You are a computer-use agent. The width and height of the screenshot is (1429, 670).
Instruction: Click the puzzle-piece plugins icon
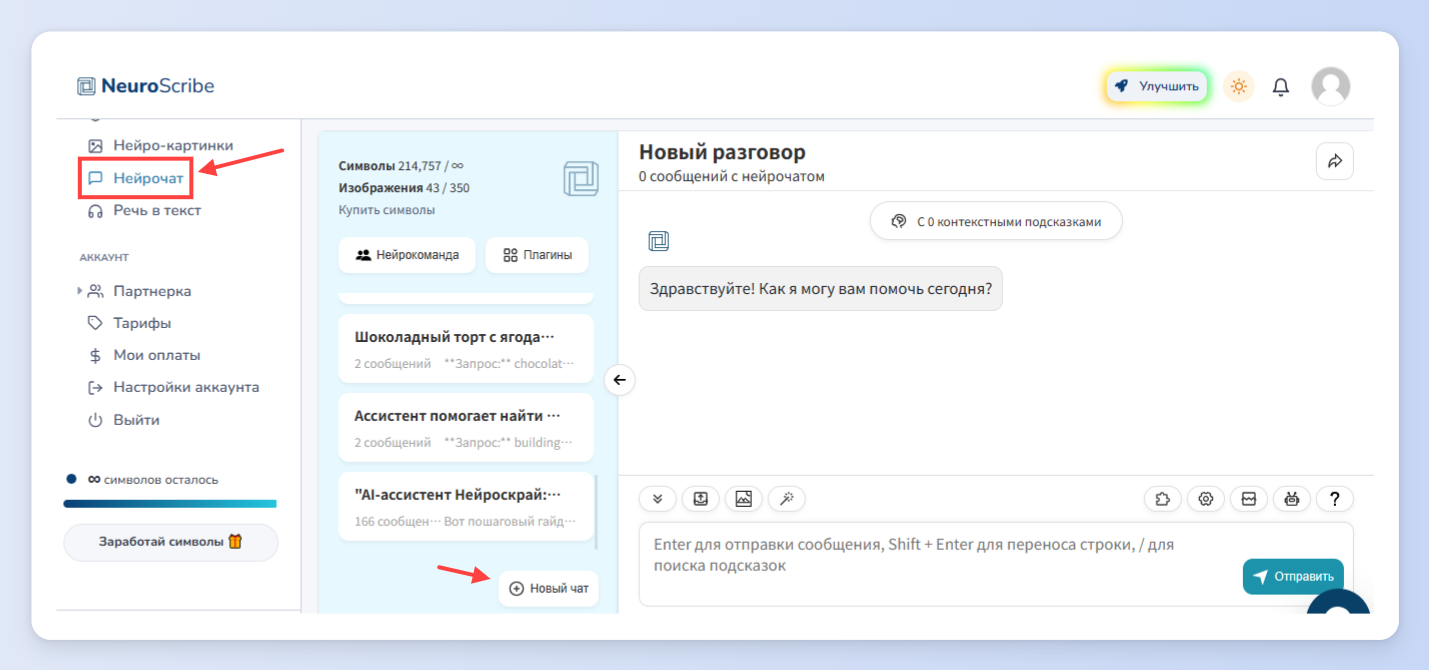tap(1163, 498)
